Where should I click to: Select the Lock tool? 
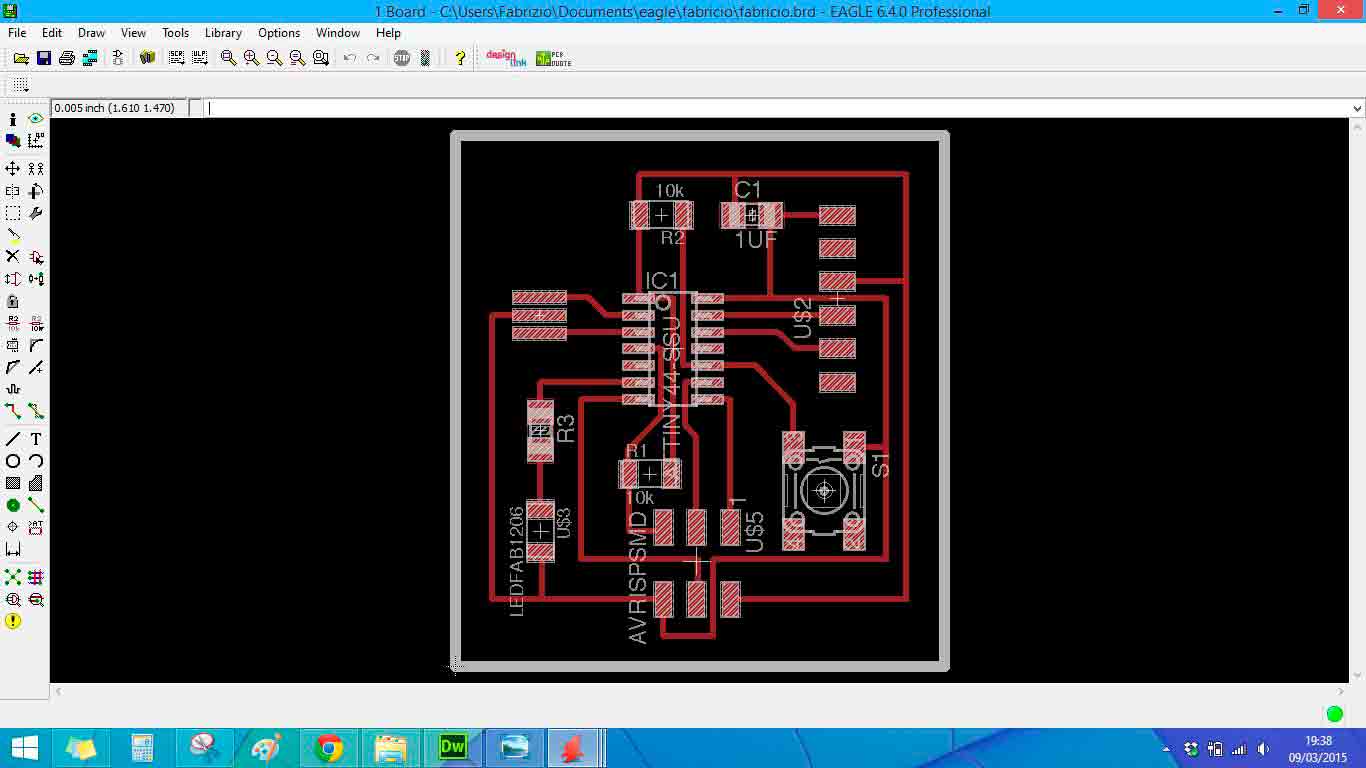(13, 301)
